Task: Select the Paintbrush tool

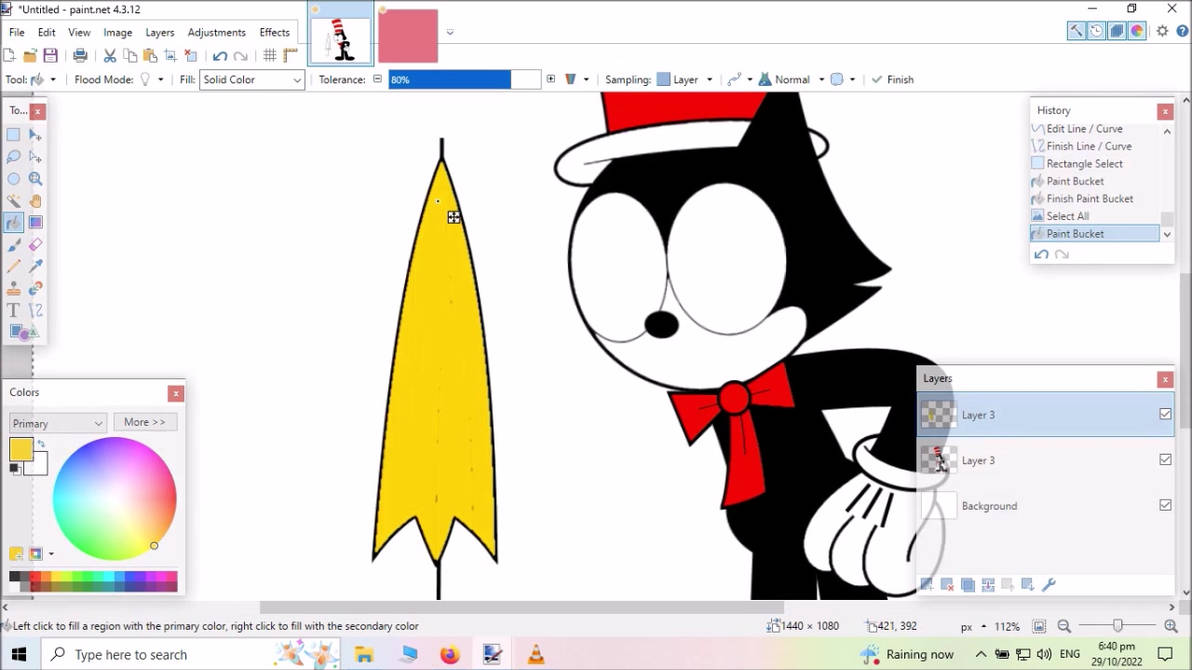Action: [x=14, y=245]
